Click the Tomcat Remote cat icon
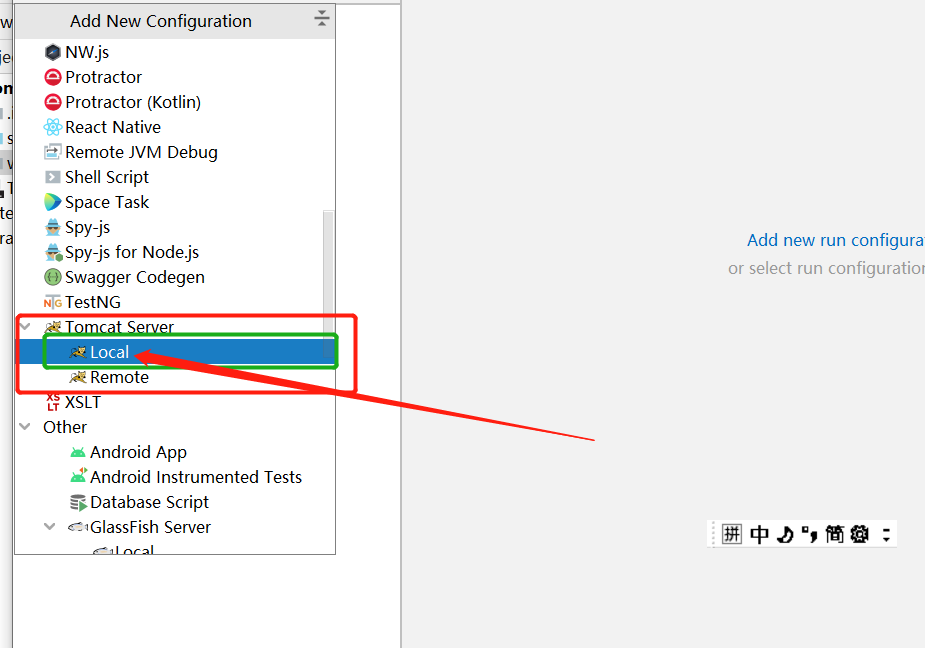 [78, 377]
